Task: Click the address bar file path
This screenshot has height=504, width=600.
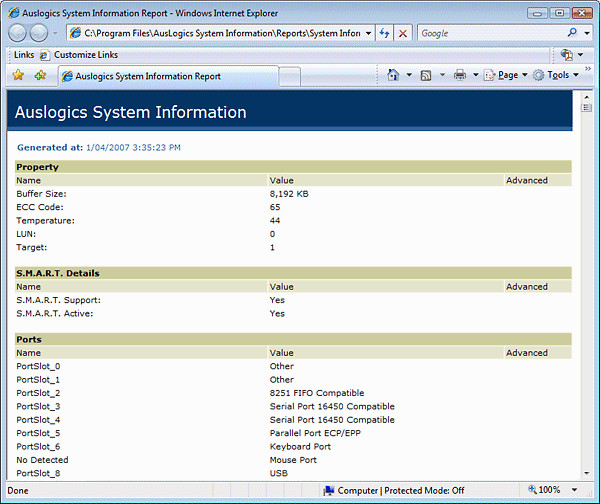Action: (222, 33)
